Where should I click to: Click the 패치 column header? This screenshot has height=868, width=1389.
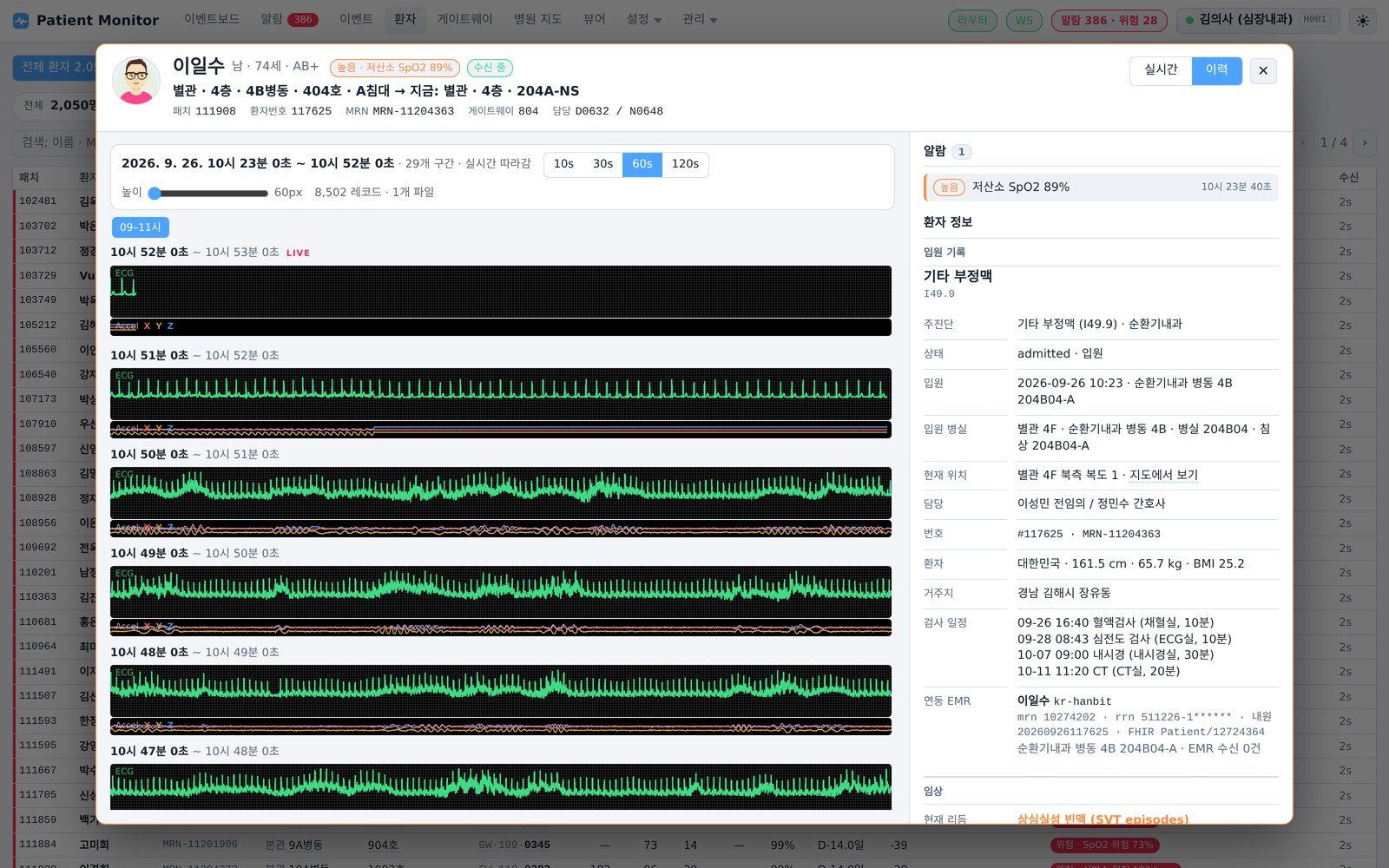pyautogui.click(x=29, y=177)
